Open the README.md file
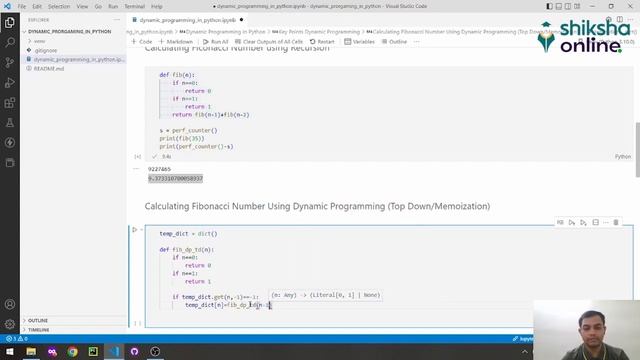The image size is (640, 360). pyautogui.click(x=49, y=69)
